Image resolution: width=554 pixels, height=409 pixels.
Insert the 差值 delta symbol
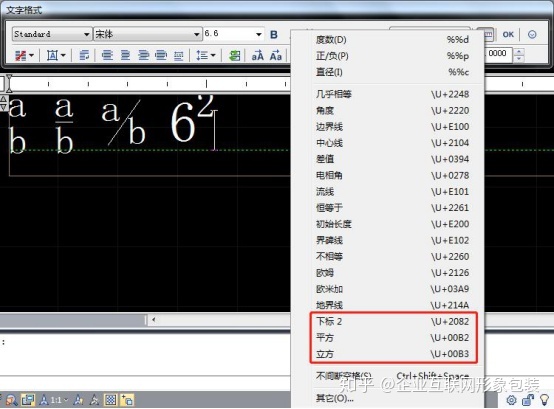[x=392, y=159]
